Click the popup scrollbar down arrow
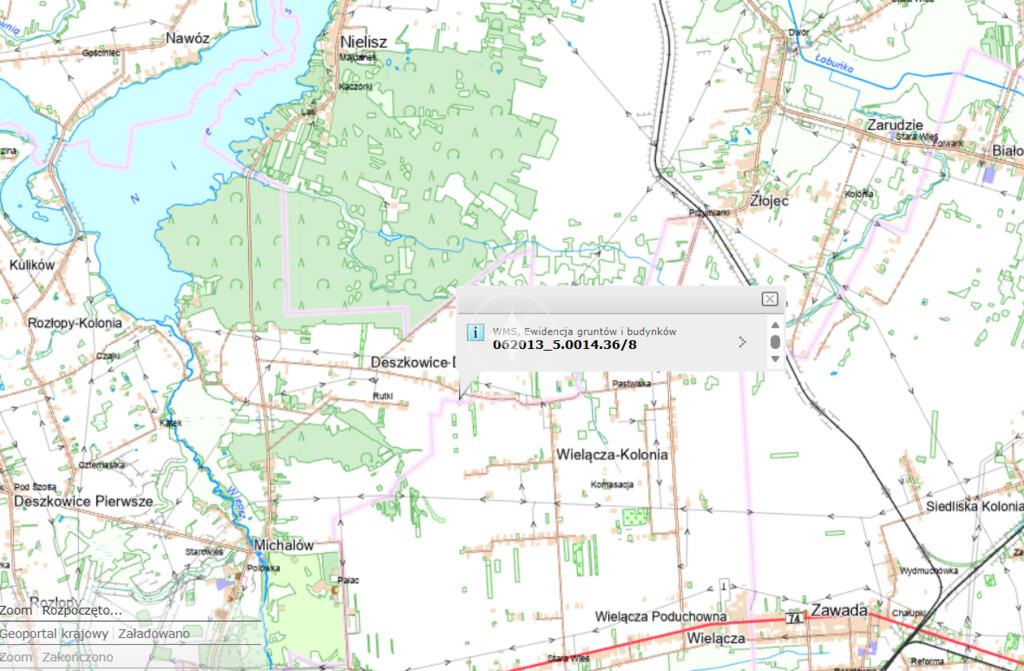The height and width of the screenshot is (671, 1024). [775, 359]
